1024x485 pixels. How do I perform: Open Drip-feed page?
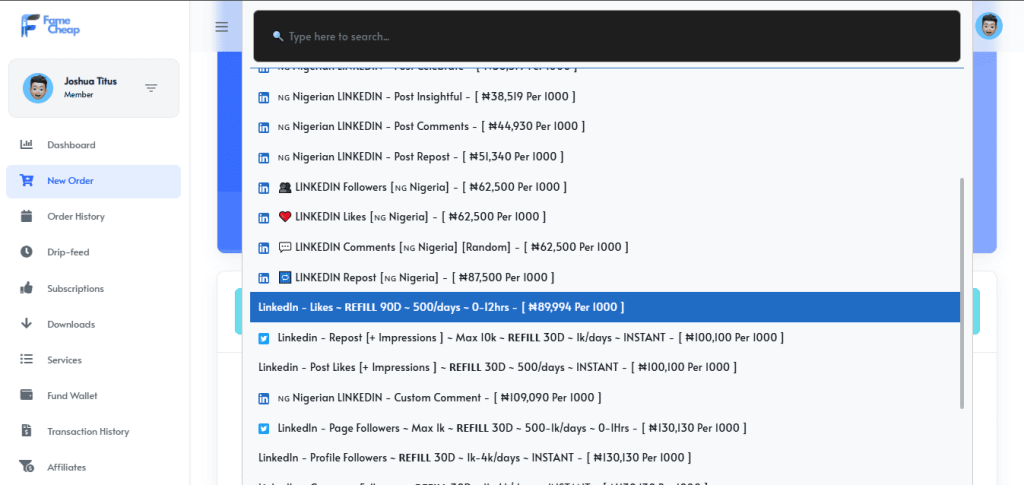93,253
